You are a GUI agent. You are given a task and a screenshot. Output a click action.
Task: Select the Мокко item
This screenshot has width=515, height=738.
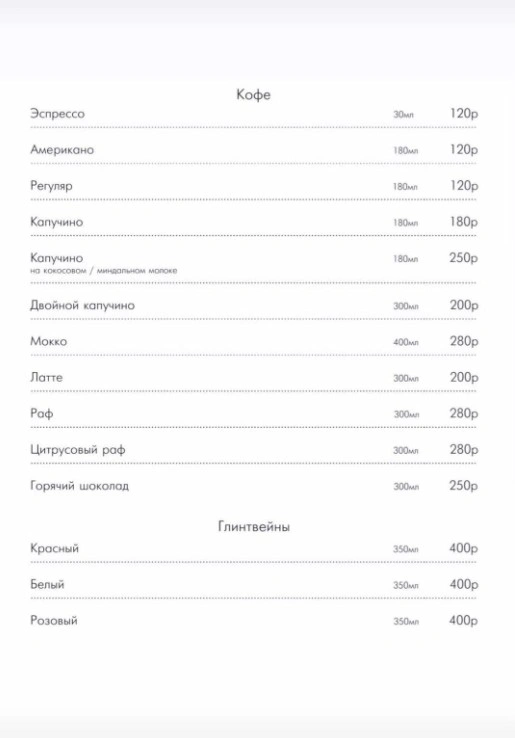[x=48, y=341]
